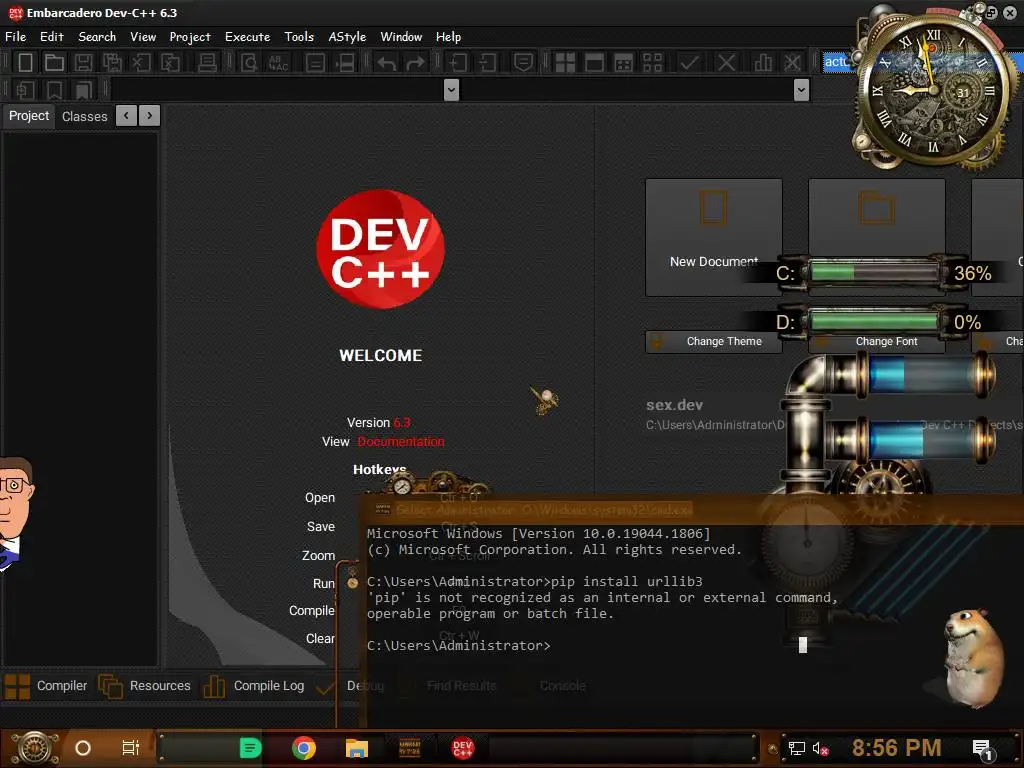The image size is (1024, 768).
Task: Click the Compile & Run toolbar icon
Action: 624,63
